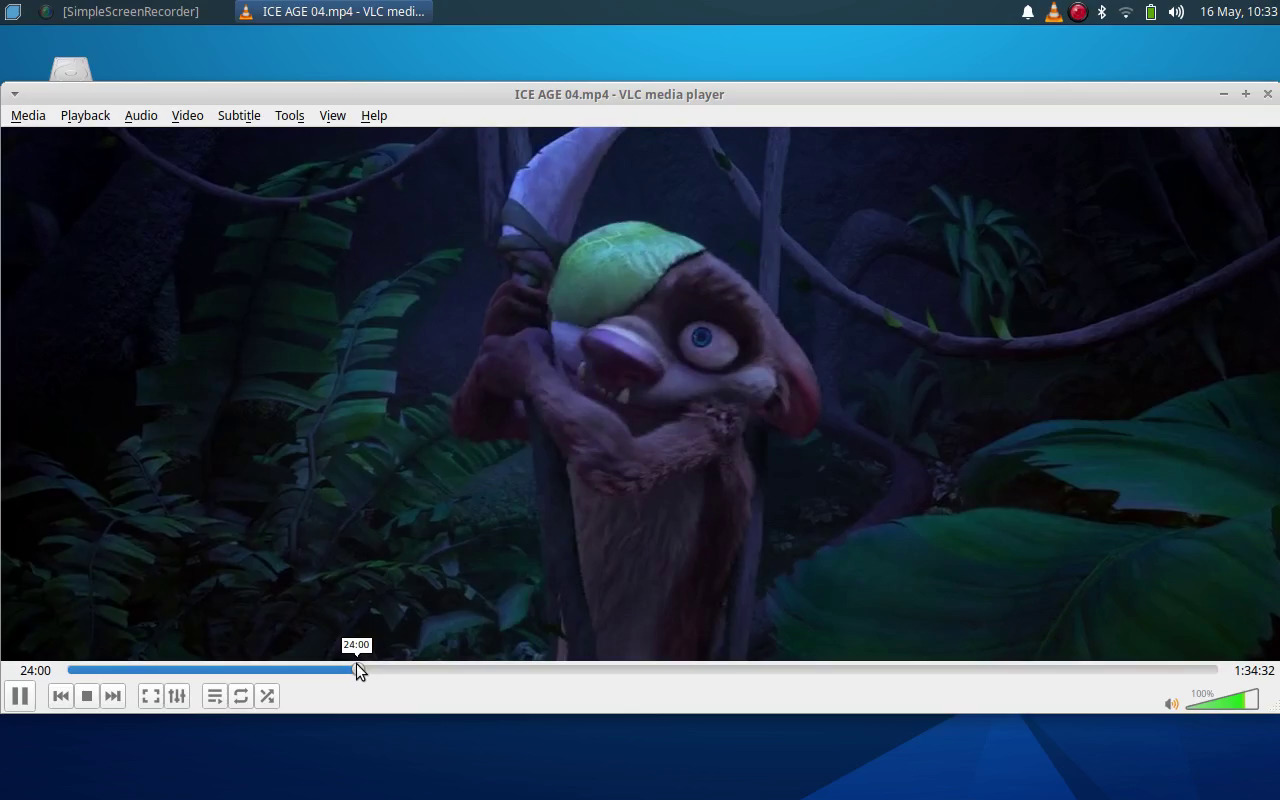
Task: Click VLC cone tray icon
Action: tap(1053, 12)
